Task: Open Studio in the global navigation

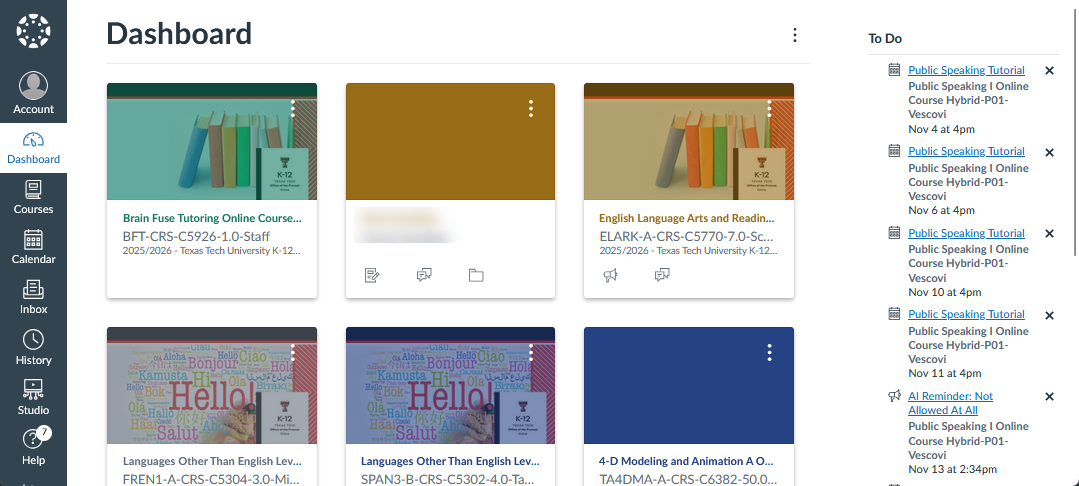Action: pyautogui.click(x=33, y=396)
